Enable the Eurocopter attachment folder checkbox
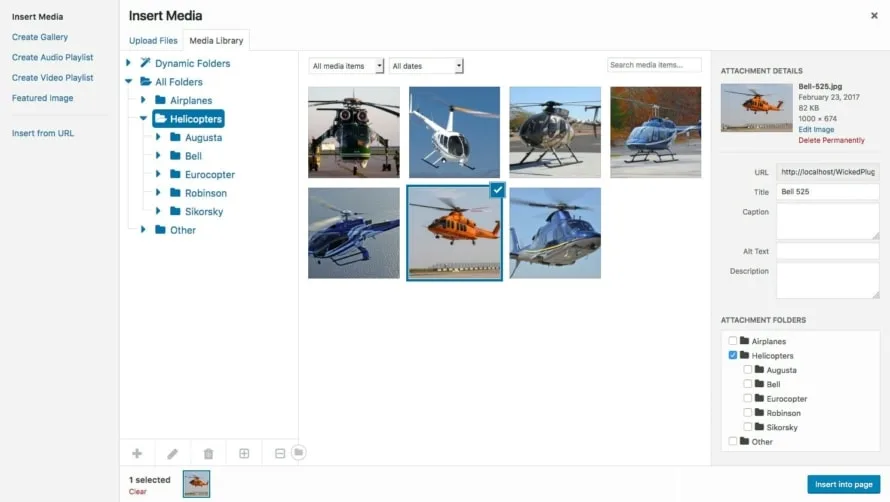The height and width of the screenshot is (502, 890). 748,398
